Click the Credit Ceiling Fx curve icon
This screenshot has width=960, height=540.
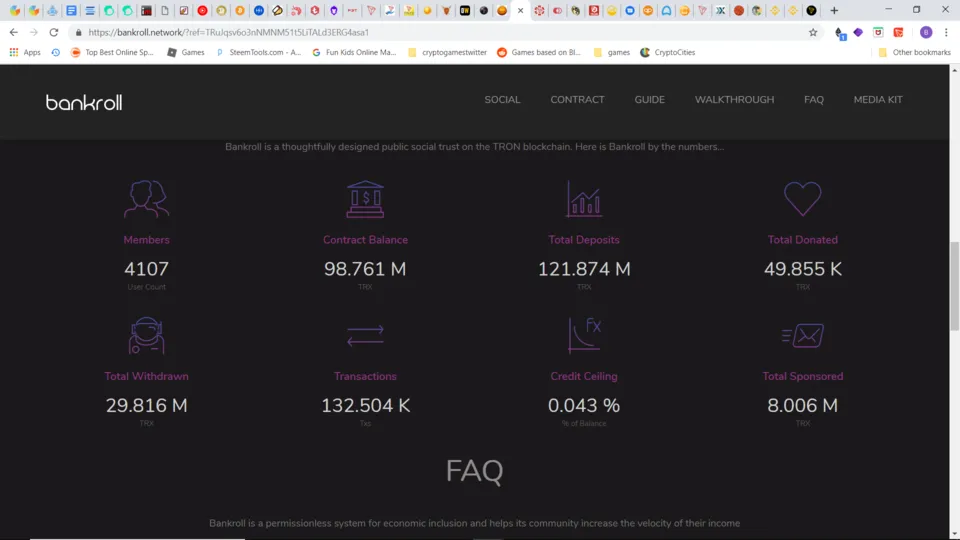(x=584, y=336)
